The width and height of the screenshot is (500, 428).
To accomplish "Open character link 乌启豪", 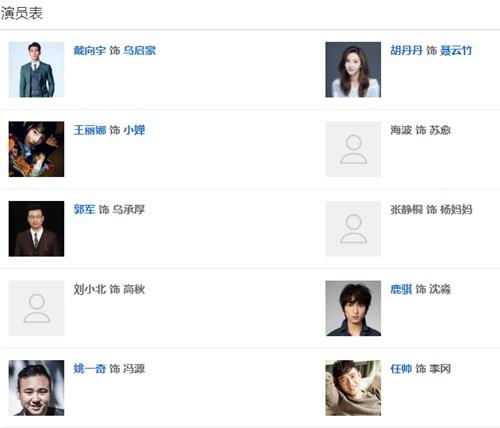I will (x=139, y=51).
